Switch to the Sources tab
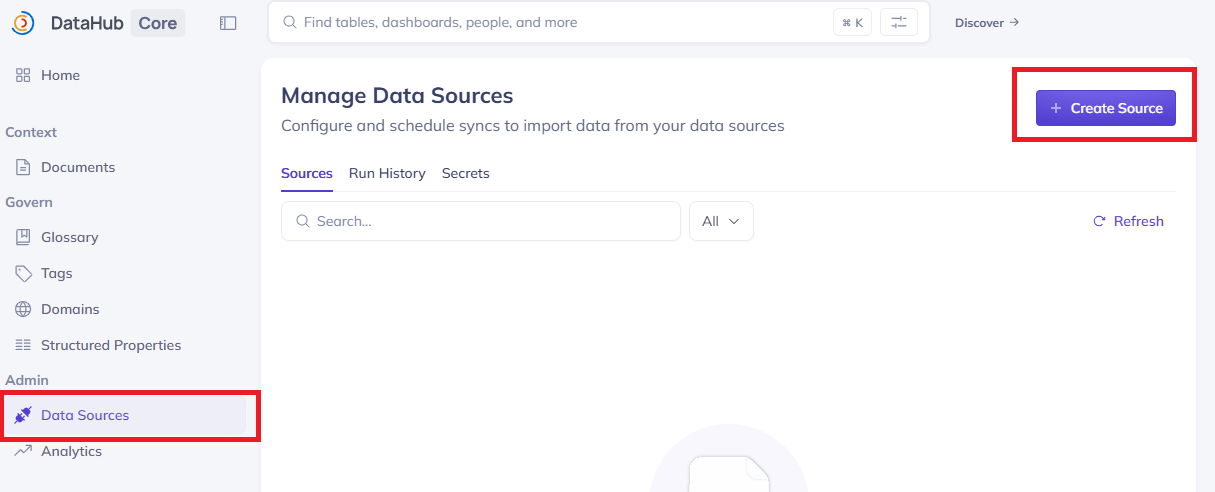1215x492 pixels. tap(307, 173)
